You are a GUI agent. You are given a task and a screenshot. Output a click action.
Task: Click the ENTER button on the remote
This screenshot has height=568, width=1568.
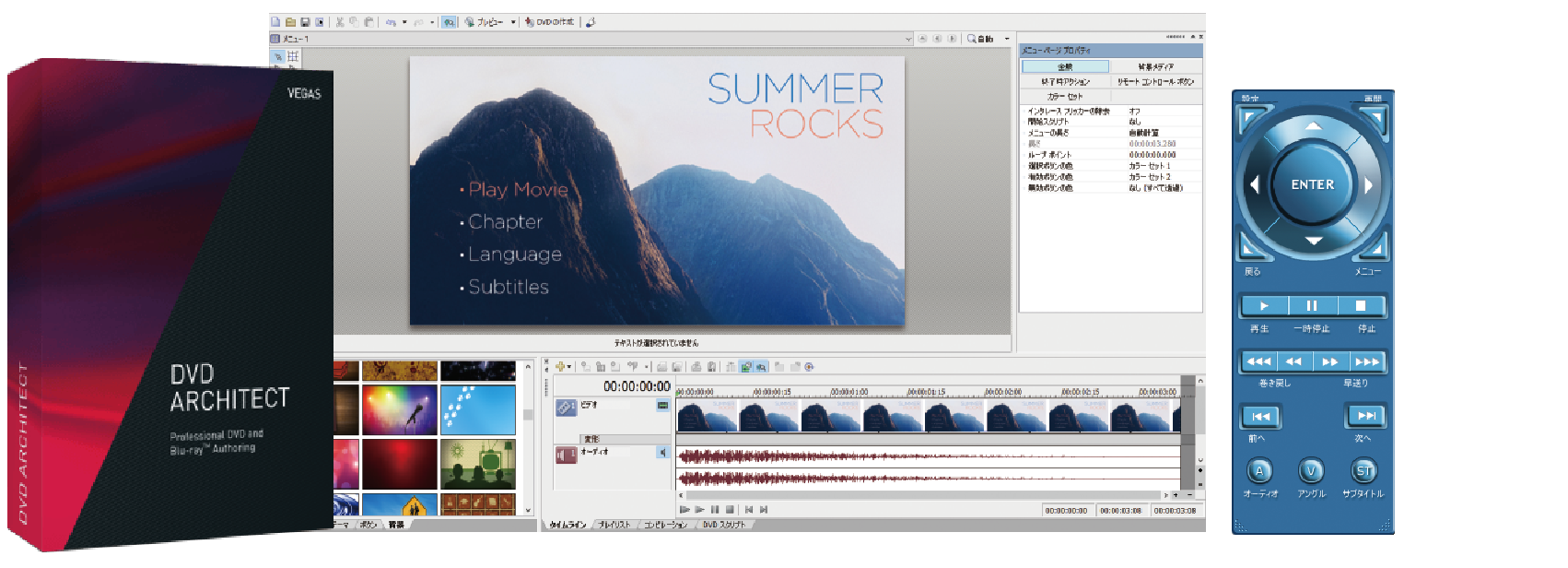coord(1313,184)
